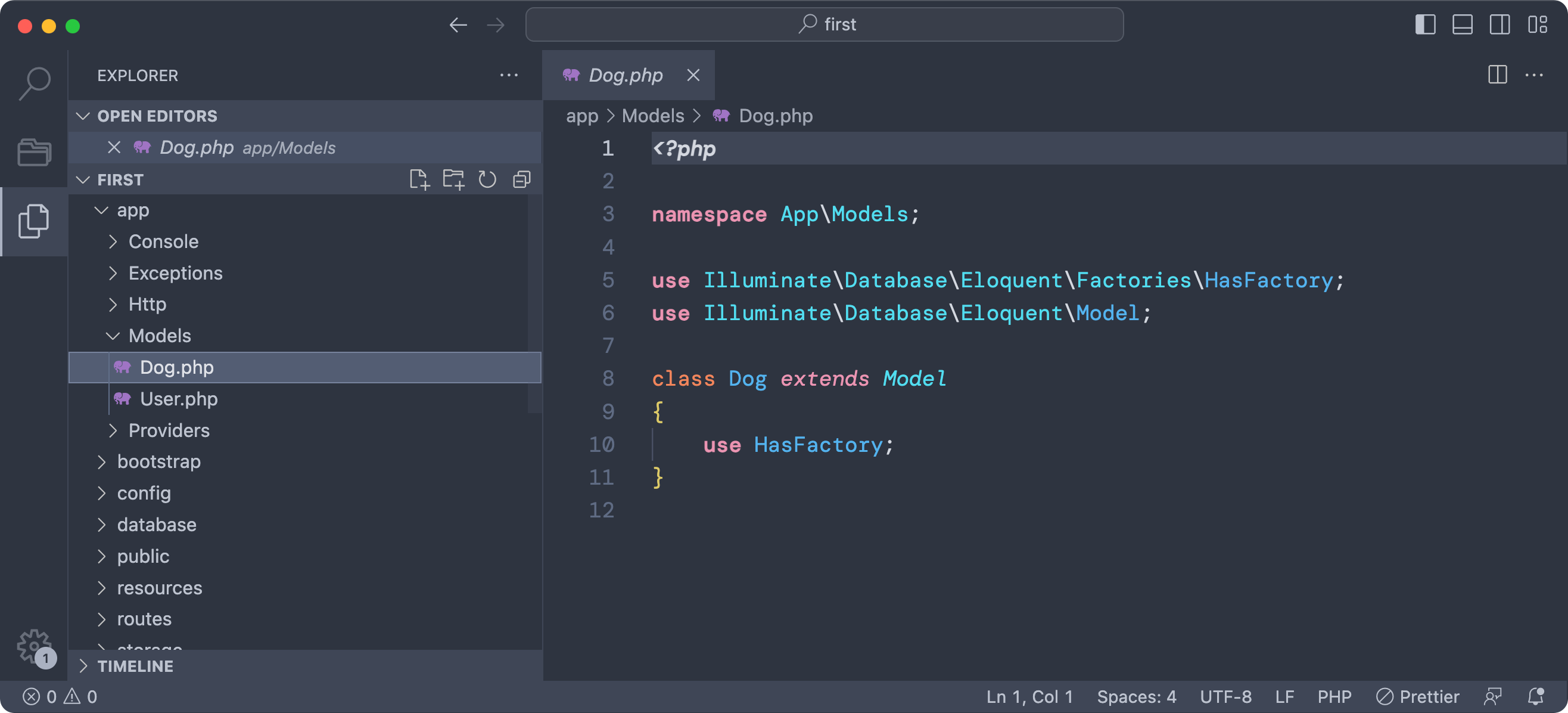Collapse all folders in explorer
This screenshot has width=1568, height=713.
tap(522, 179)
